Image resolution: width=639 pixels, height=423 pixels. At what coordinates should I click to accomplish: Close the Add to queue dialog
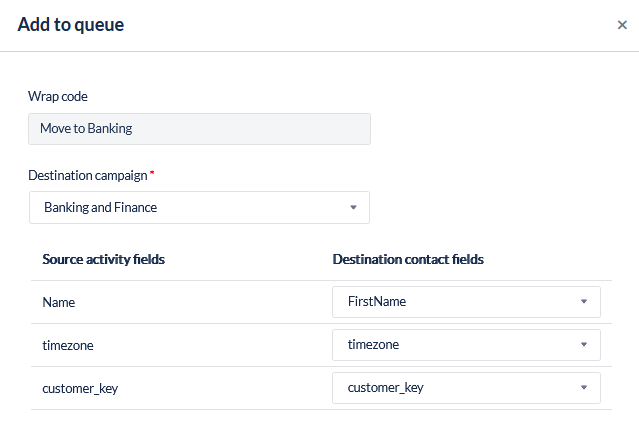tap(622, 25)
